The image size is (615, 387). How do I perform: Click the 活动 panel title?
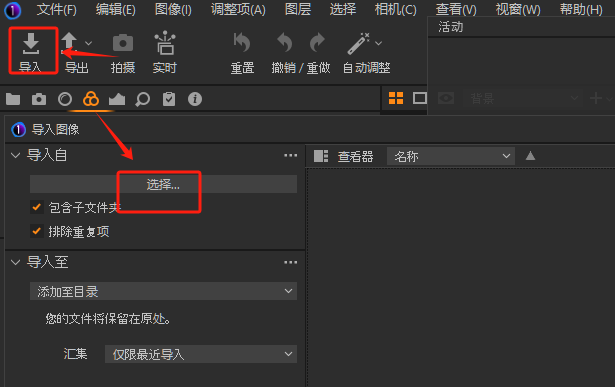coord(451,27)
